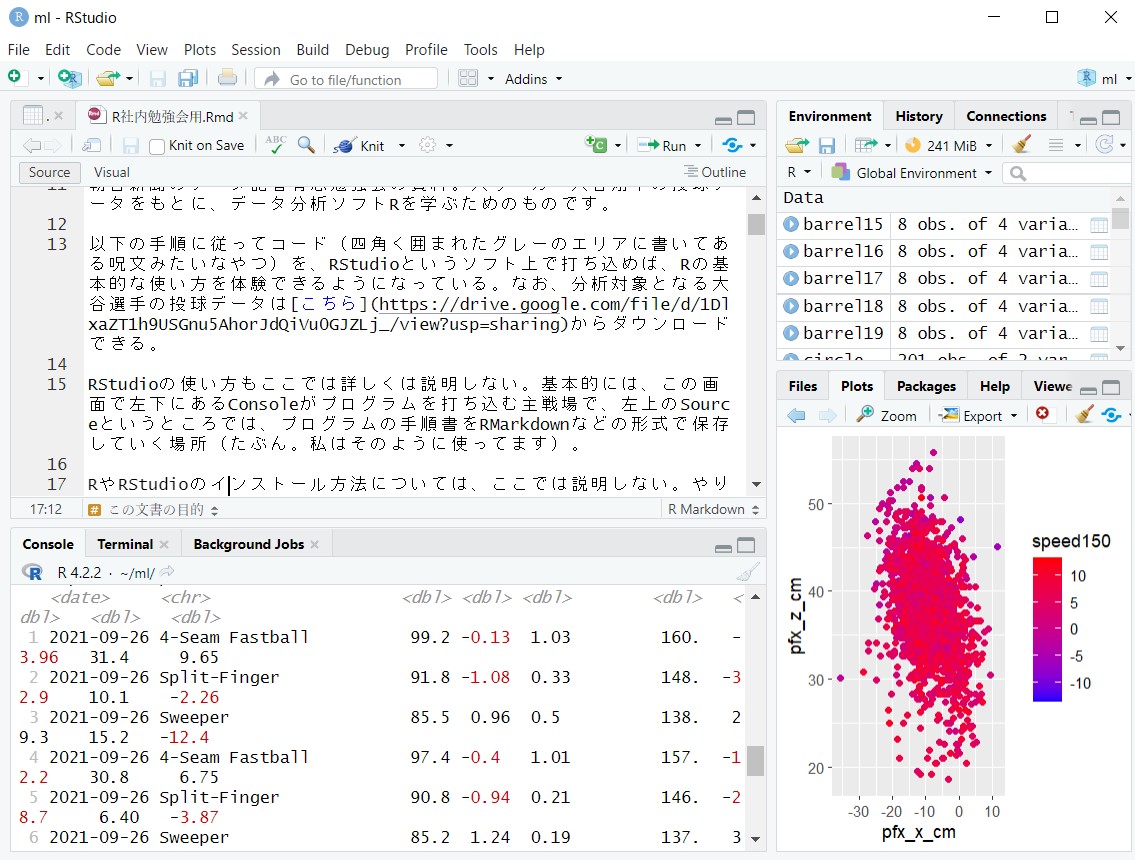Maximize the Plots pane

click(1111, 387)
